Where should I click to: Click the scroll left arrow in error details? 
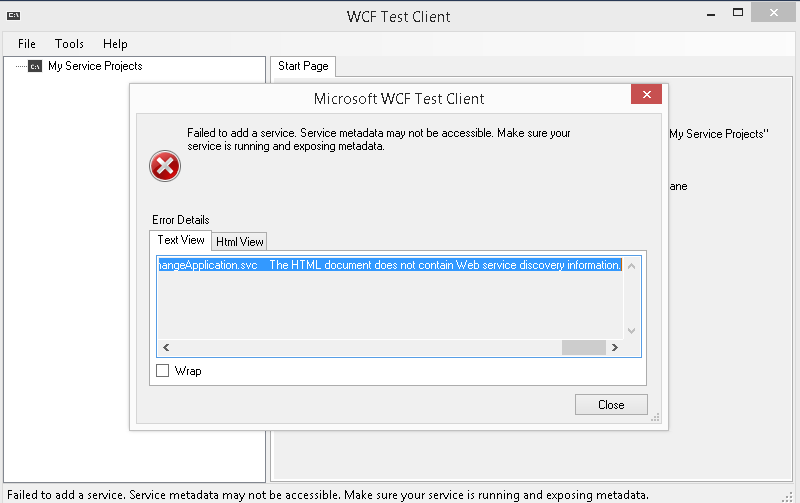pyautogui.click(x=166, y=347)
